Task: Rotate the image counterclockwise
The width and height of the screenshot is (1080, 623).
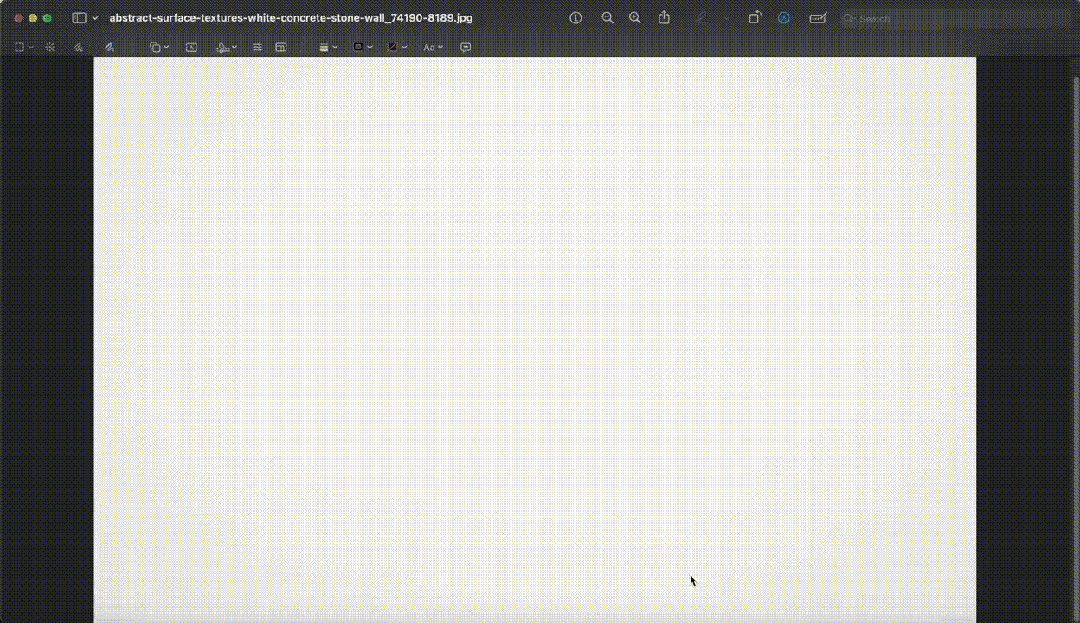Action: (754, 18)
